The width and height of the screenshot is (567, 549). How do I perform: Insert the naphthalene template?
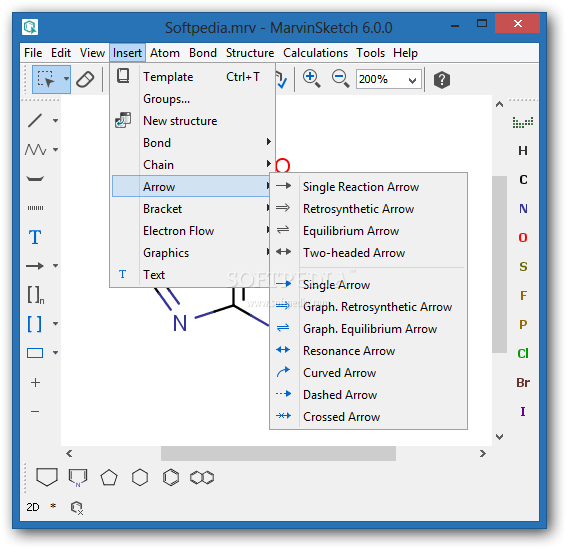click(202, 478)
